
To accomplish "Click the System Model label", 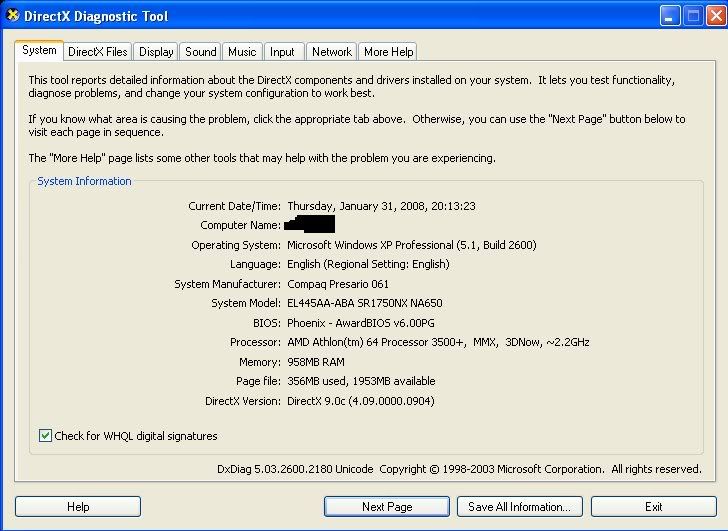I will (x=246, y=303).
